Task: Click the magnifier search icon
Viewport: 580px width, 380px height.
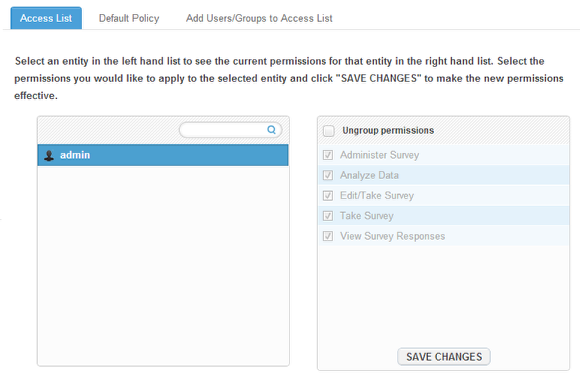Action: [x=272, y=130]
